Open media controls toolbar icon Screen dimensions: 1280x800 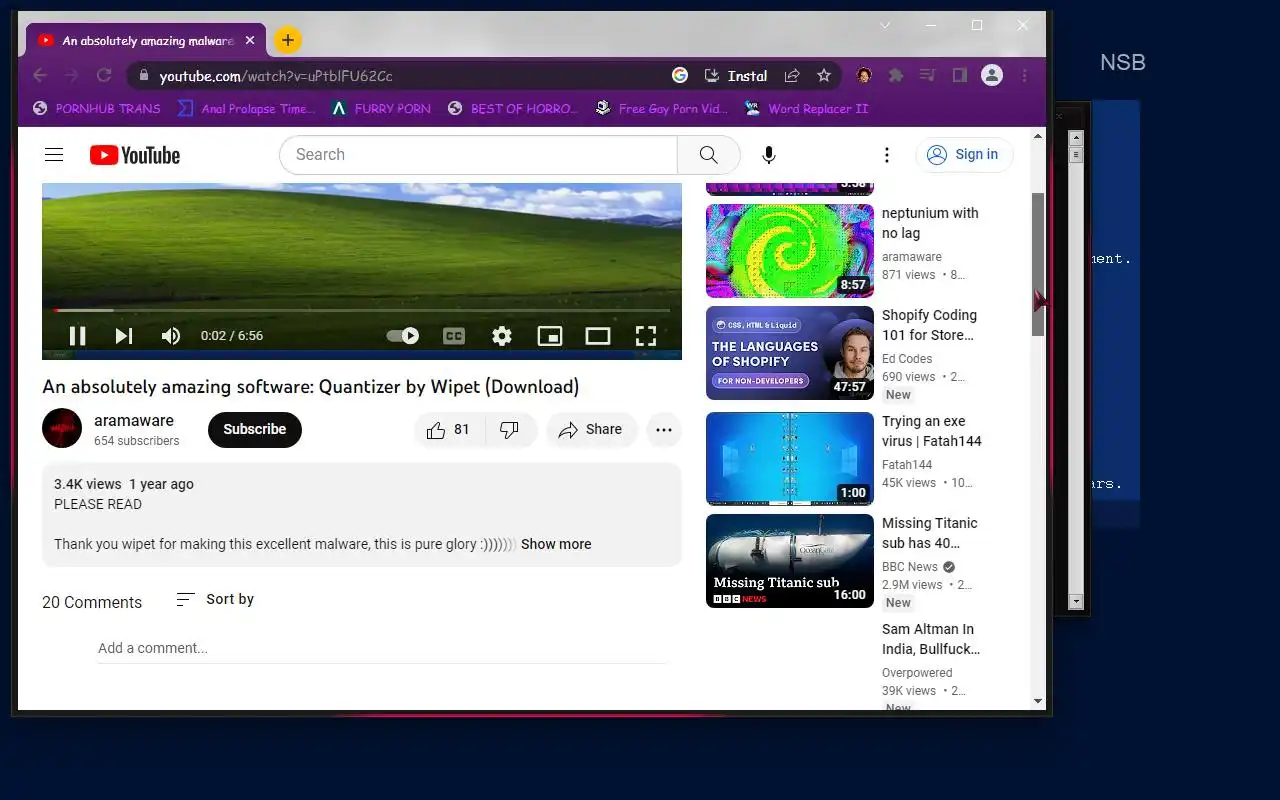click(x=928, y=75)
